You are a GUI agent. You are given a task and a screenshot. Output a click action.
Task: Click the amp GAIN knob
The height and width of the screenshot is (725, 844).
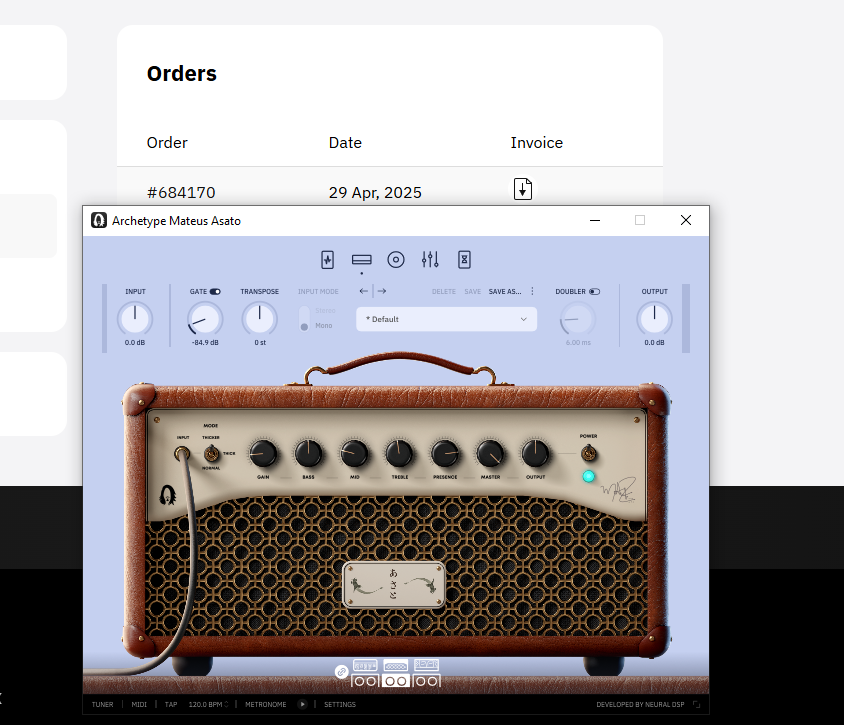(263, 454)
